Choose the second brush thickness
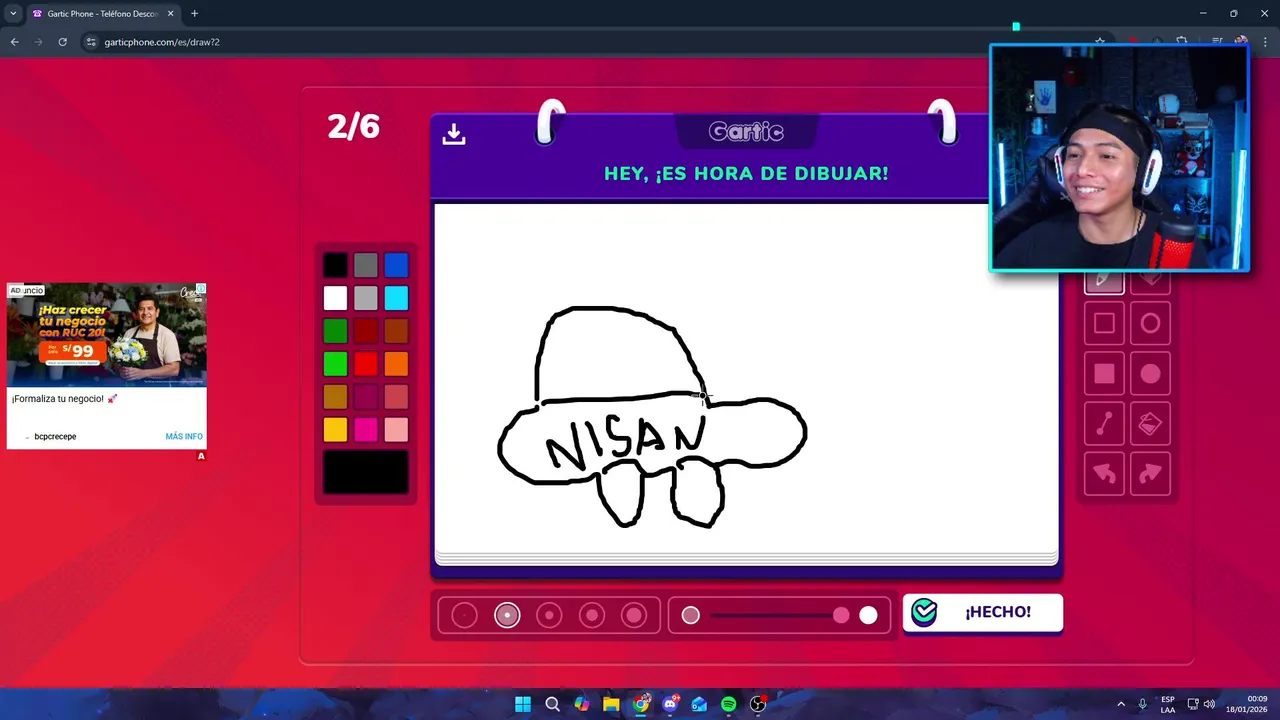Screen dimensions: 1280x720 (x=507, y=615)
